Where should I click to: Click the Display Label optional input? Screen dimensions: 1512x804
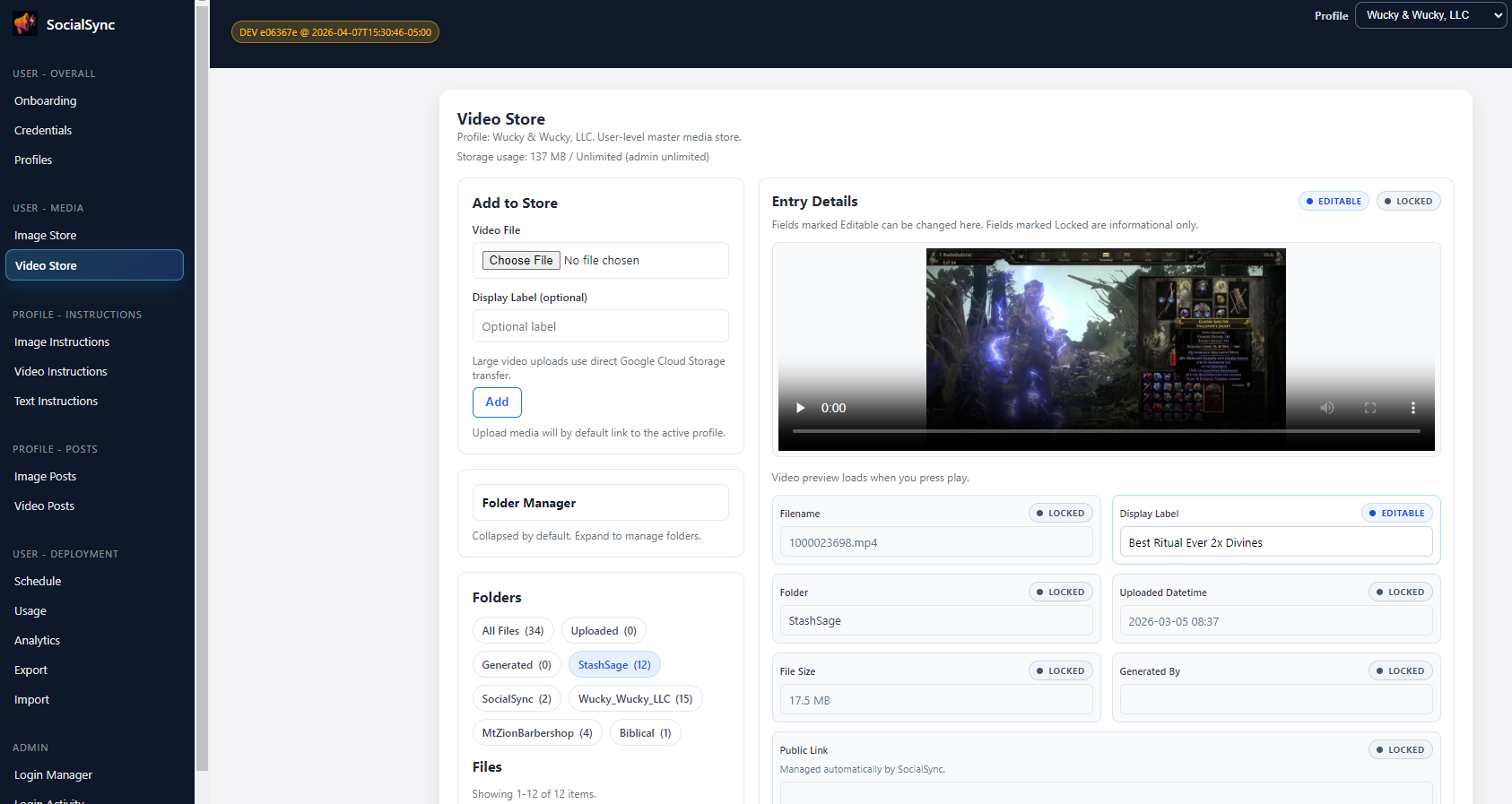(600, 326)
